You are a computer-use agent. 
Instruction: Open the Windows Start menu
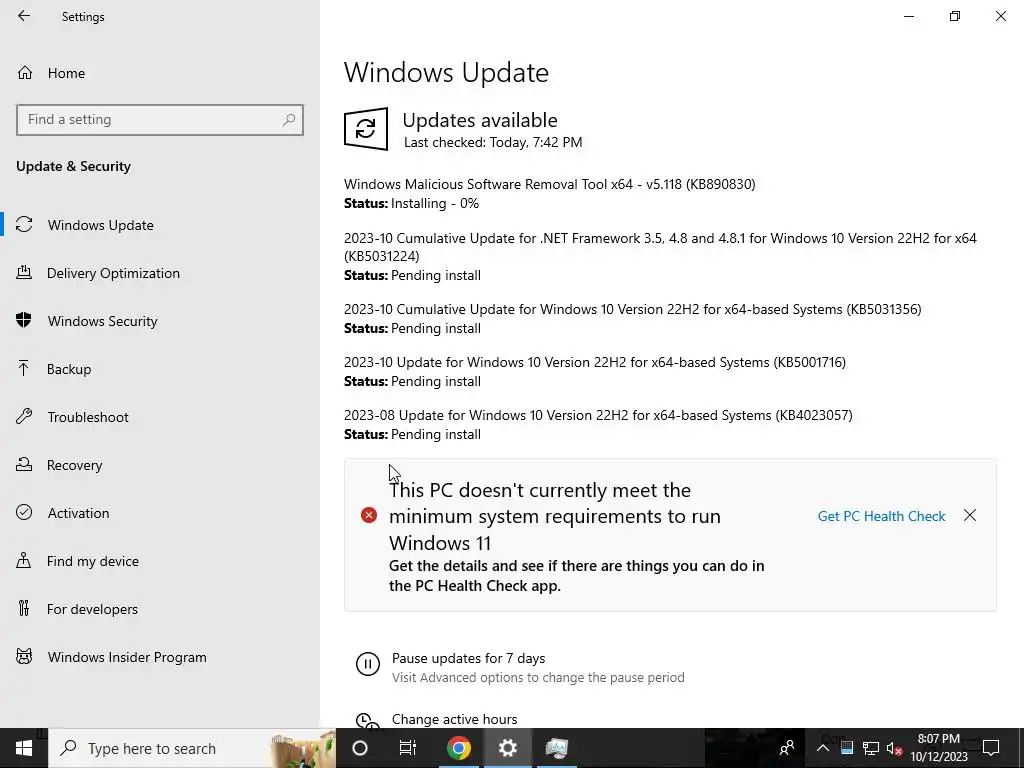click(24, 748)
